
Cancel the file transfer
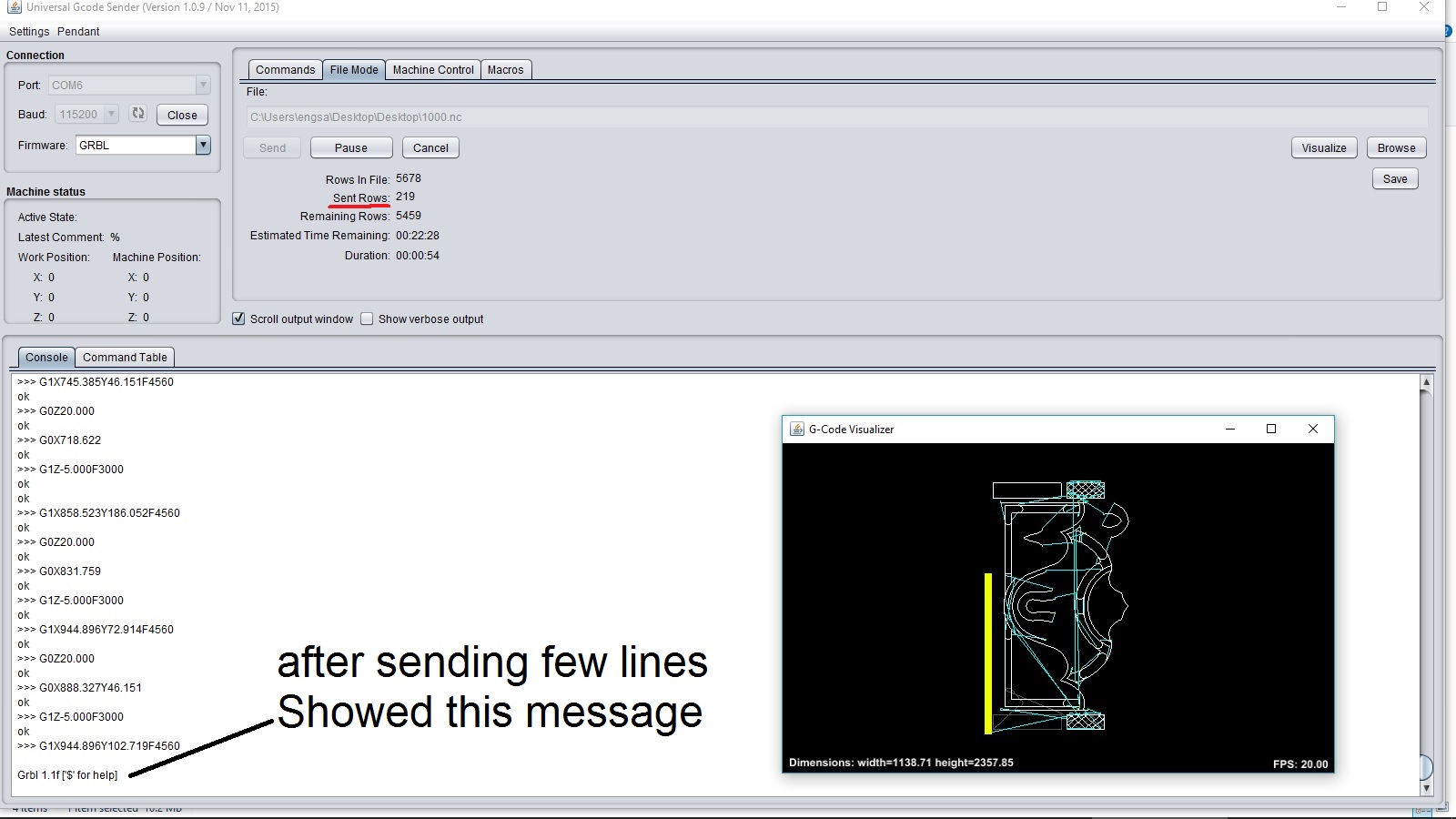[x=430, y=147]
